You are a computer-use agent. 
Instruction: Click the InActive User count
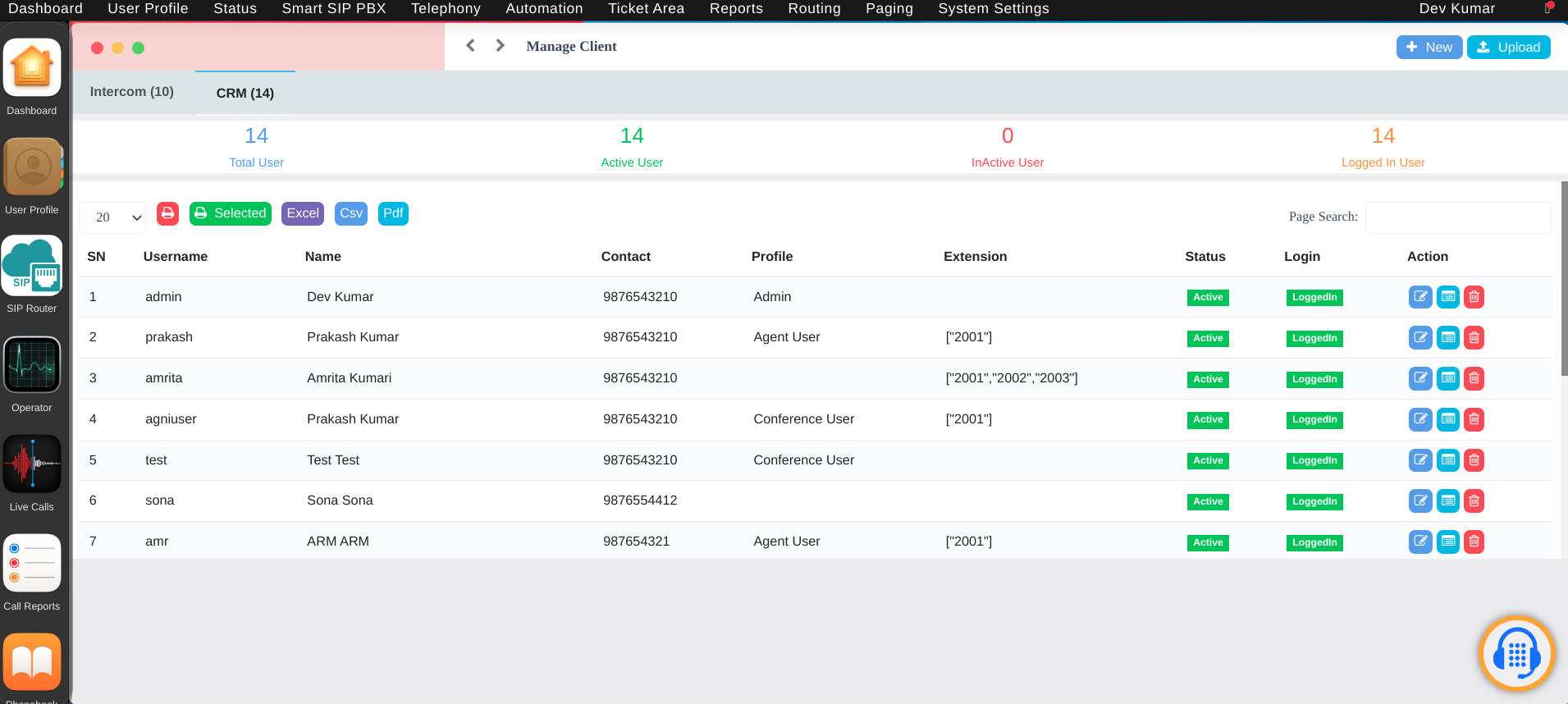point(1008,135)
